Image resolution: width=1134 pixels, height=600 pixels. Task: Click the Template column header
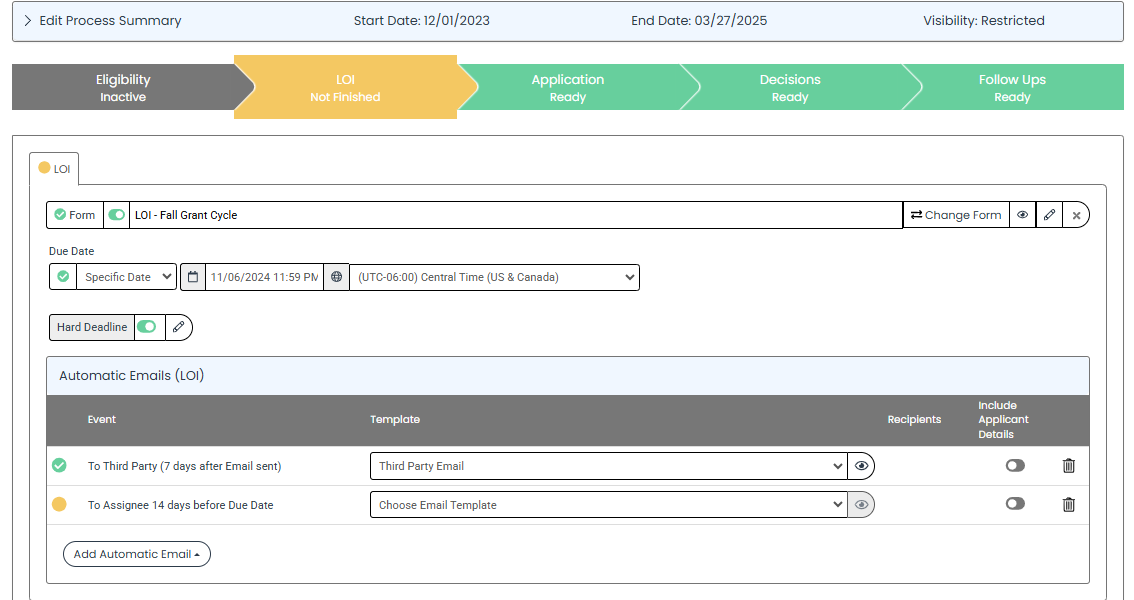pos(395,419)
